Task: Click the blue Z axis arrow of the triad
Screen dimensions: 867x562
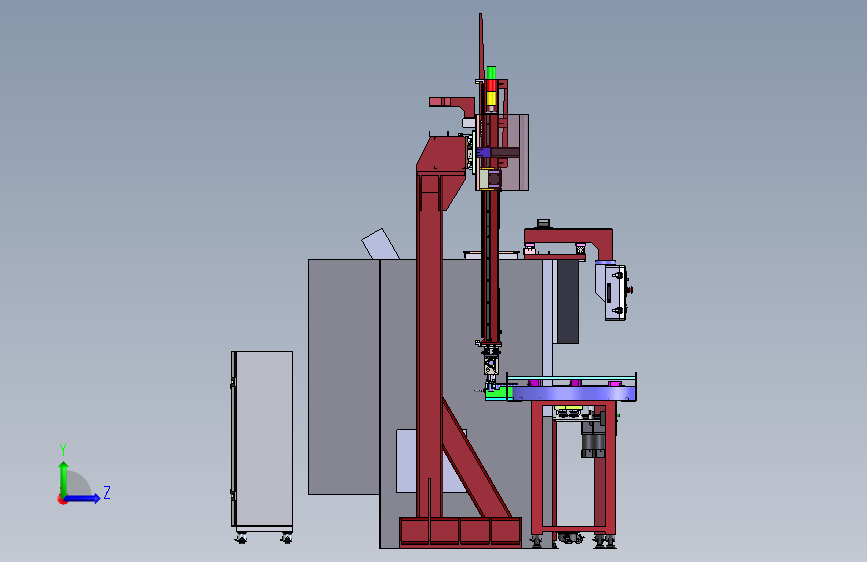Action: pos(83,498)
